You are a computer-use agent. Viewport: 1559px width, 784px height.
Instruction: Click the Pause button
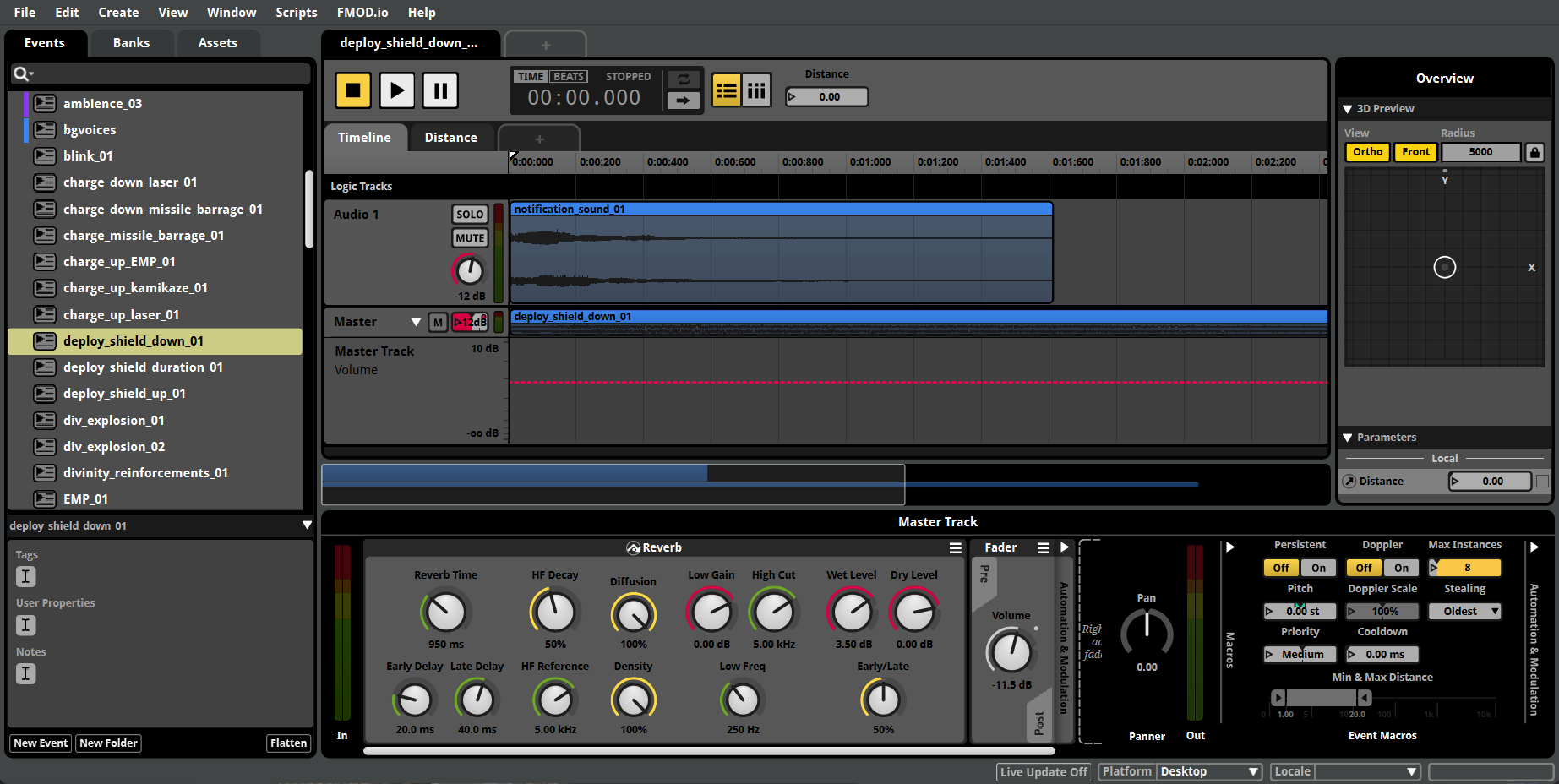click(440, 90)
